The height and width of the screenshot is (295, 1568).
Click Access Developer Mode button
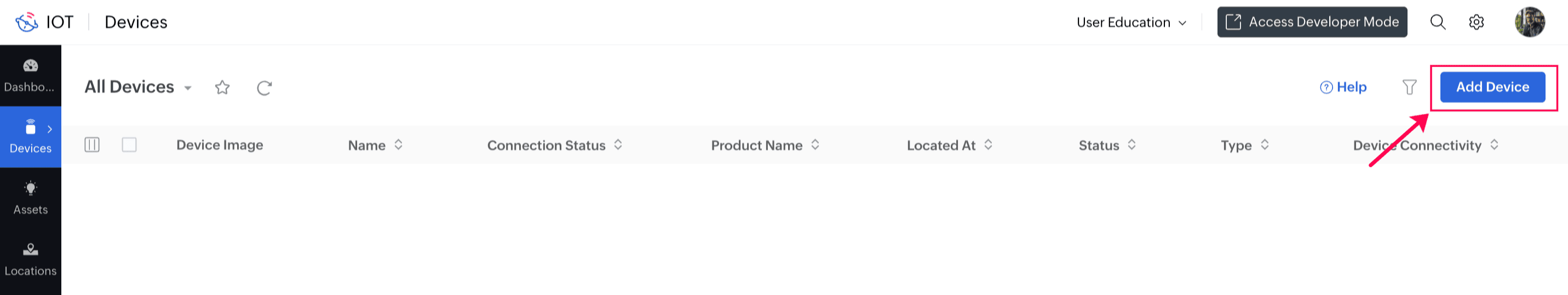(1312, 22)
